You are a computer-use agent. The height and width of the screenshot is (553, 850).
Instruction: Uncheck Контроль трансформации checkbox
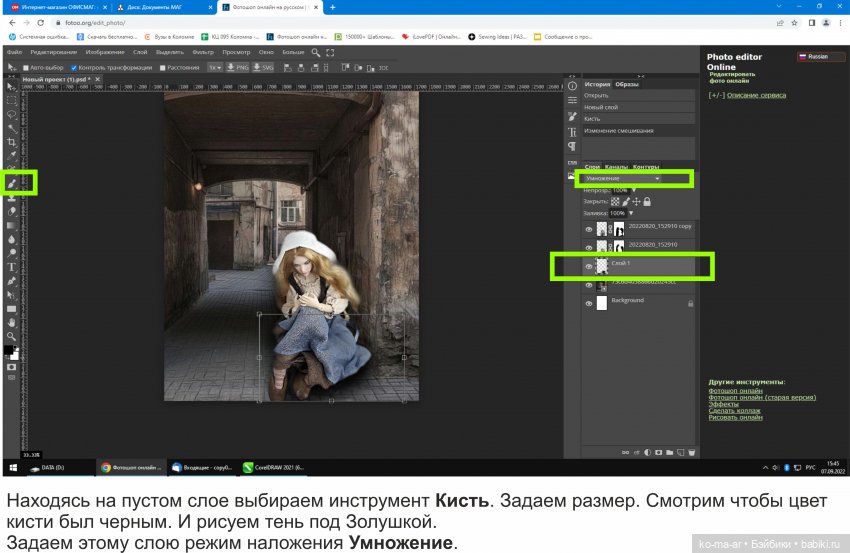[x=74, y=68]
